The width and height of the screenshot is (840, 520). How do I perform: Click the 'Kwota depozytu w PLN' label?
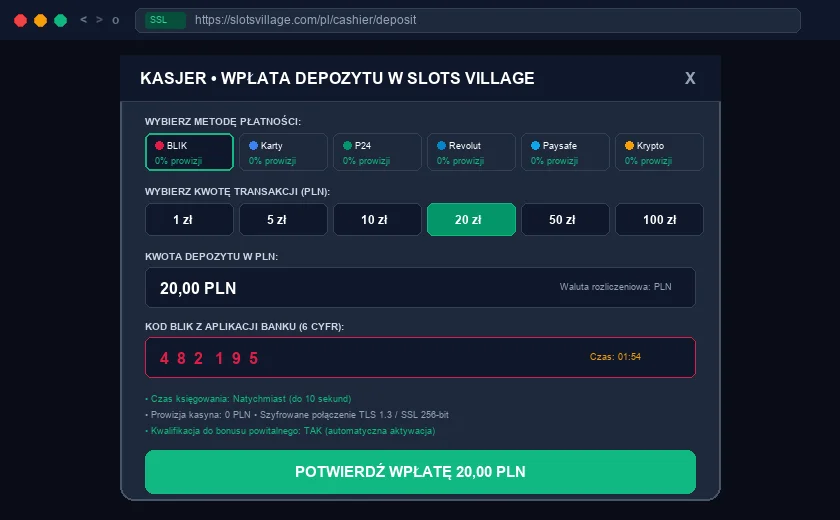coord(212,257)
